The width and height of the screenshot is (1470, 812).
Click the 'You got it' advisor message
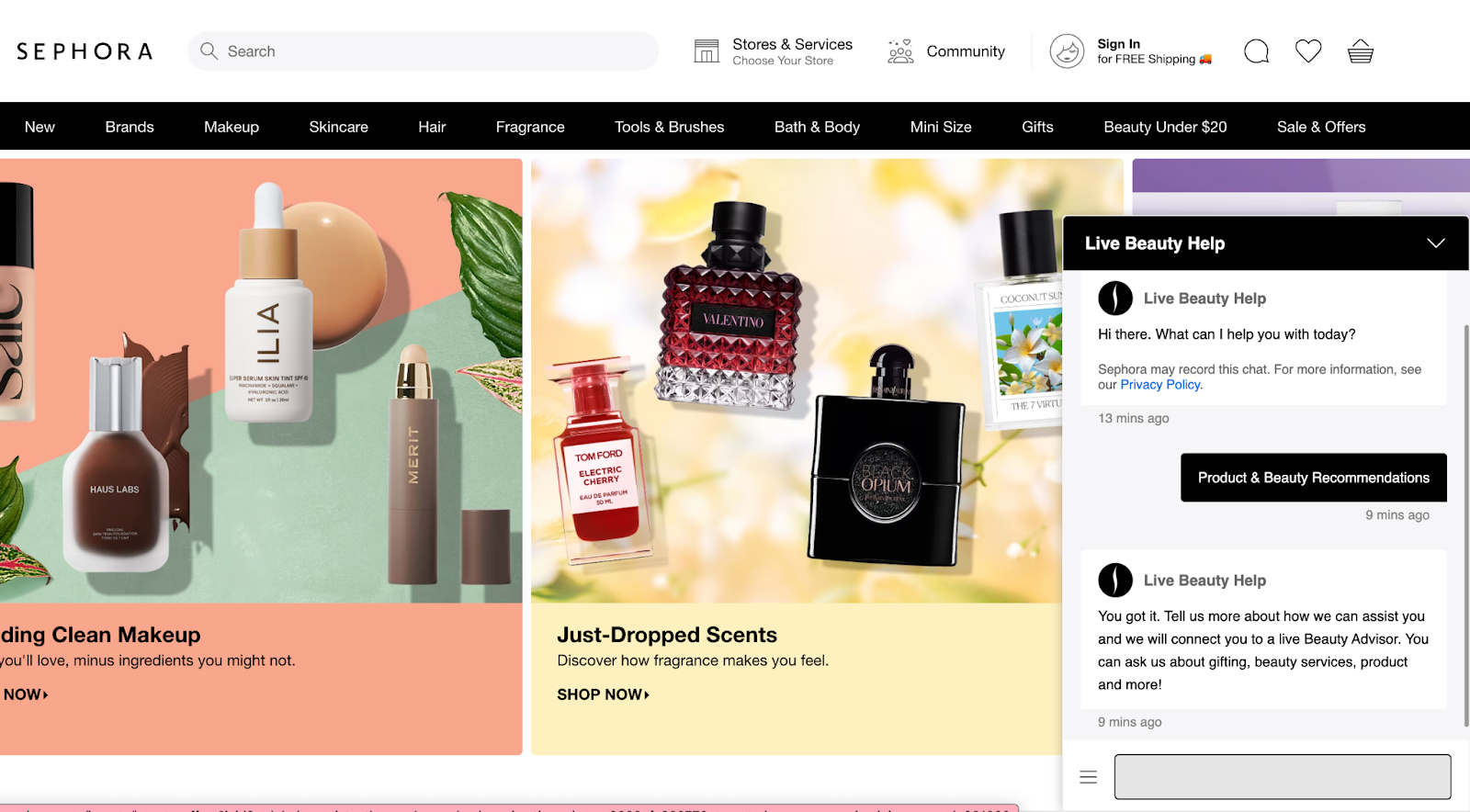[x=1263, y=650]
